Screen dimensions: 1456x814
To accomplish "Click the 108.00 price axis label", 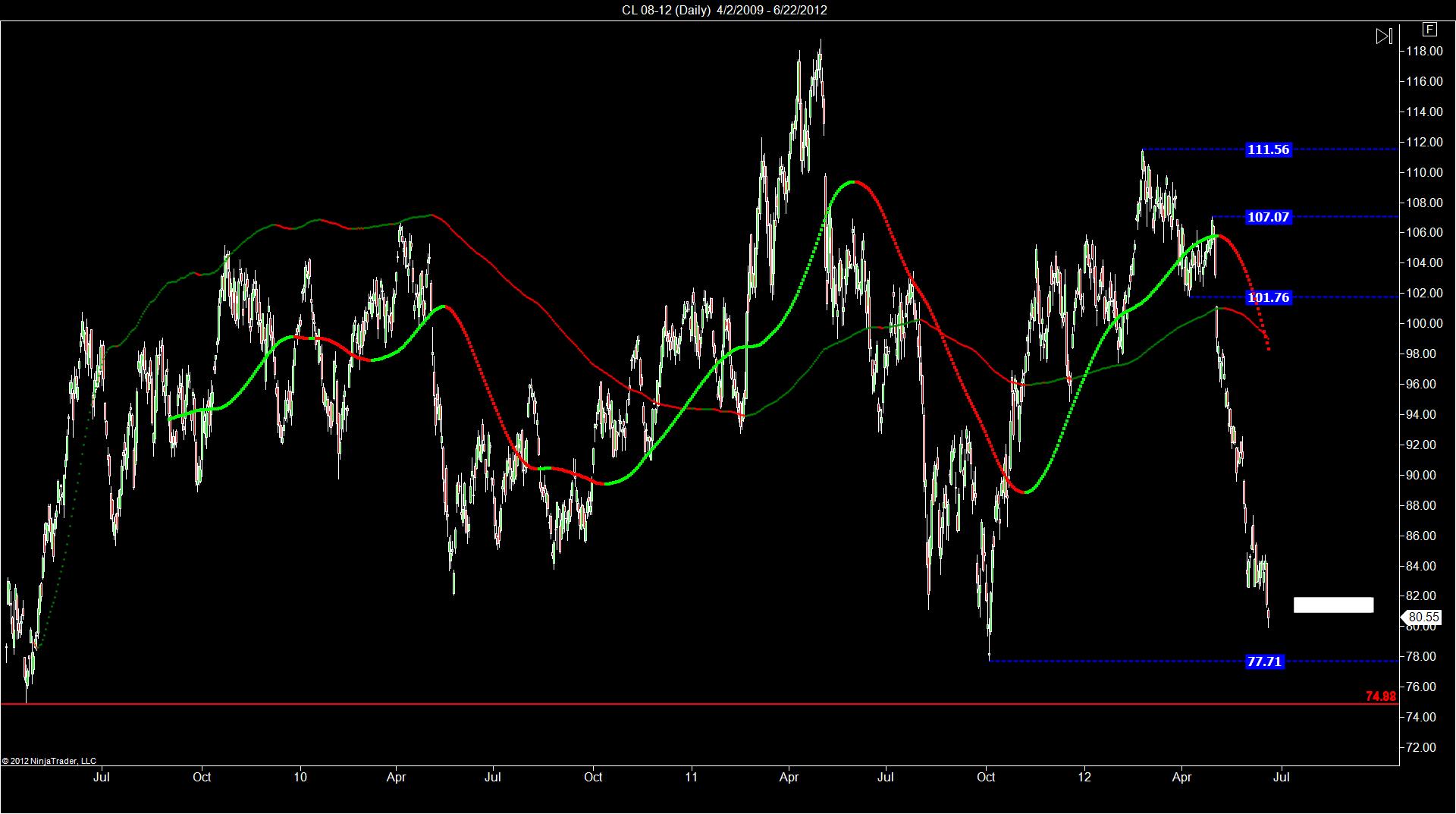I will (x=1424, y=203).
